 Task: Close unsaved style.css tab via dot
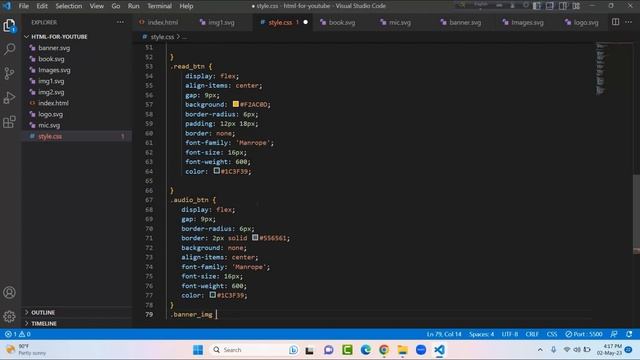click(305, 22)
